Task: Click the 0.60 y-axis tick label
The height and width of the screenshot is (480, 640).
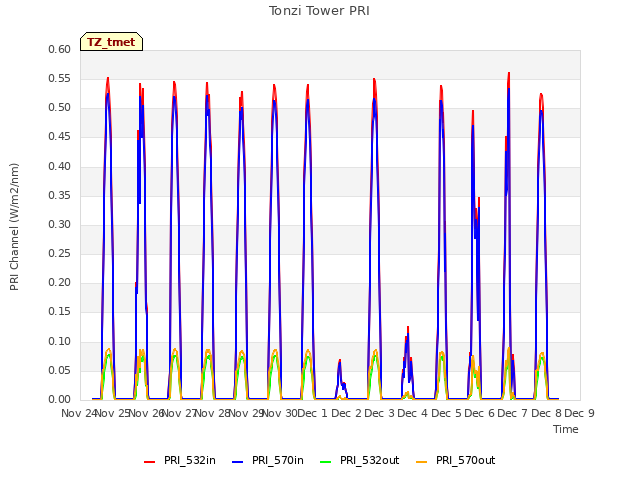Action: (x=60, y=49)
